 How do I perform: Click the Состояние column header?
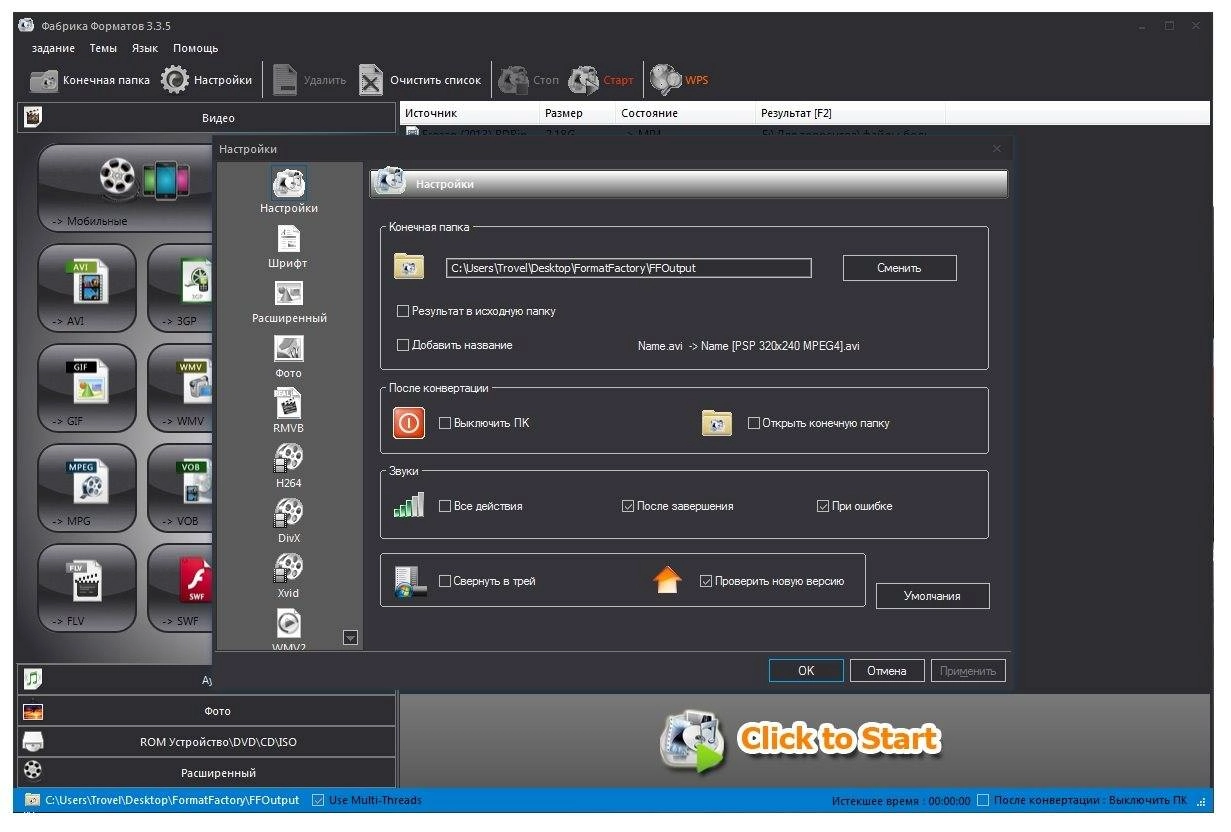point(685,113)
